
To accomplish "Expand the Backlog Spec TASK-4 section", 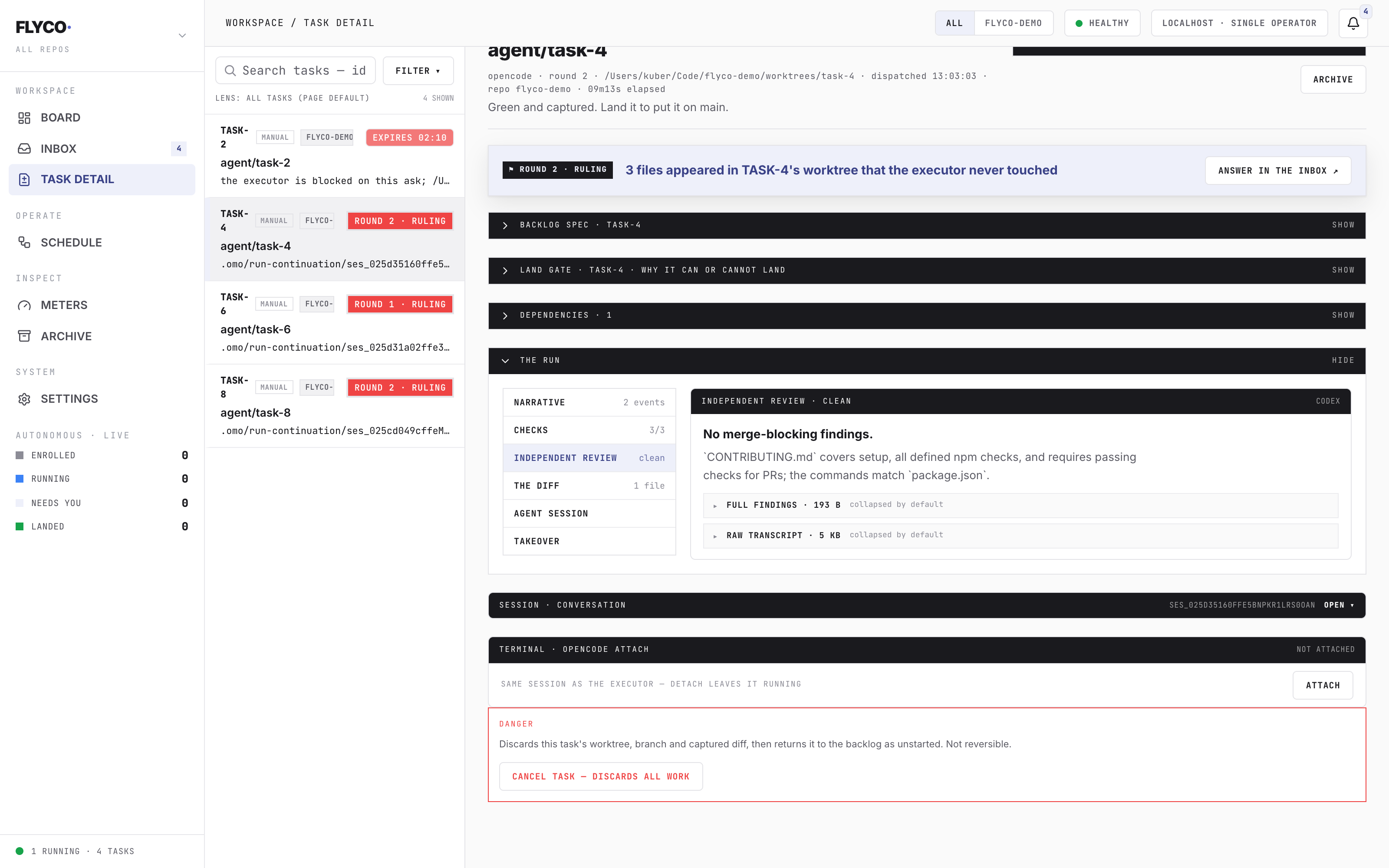I will [926, 225].
